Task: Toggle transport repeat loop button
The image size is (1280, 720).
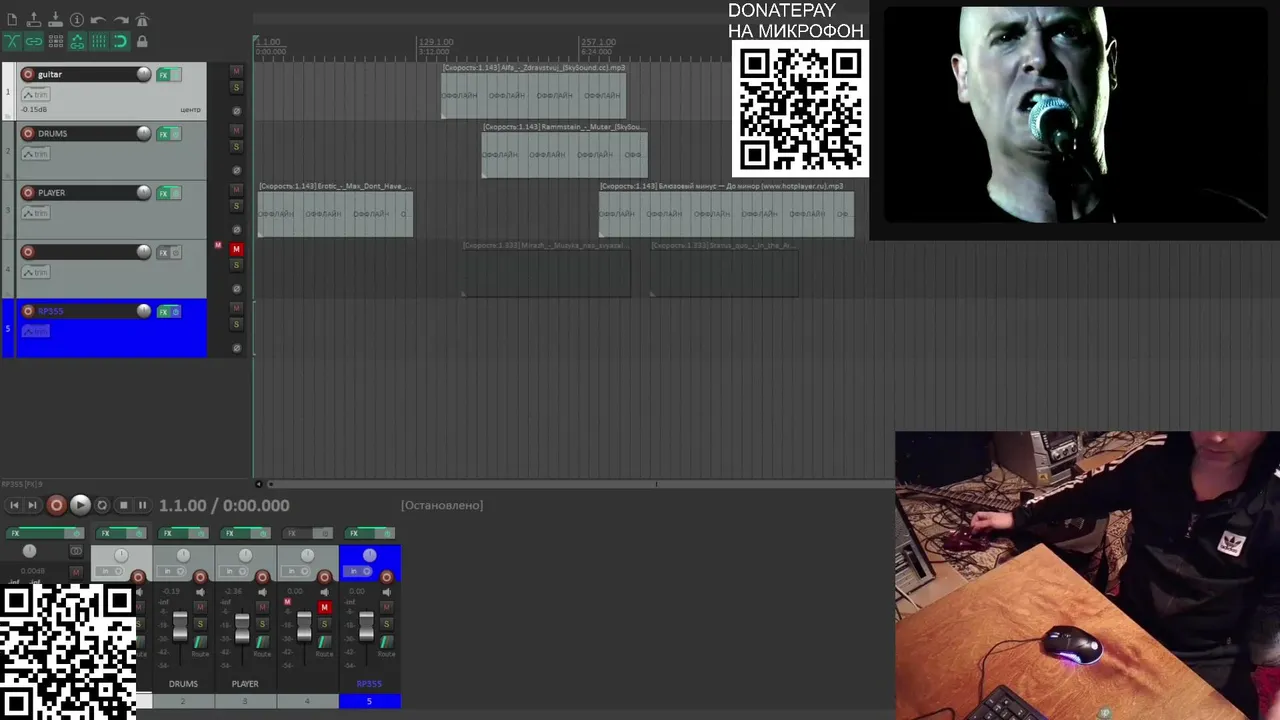Action: 102,506
